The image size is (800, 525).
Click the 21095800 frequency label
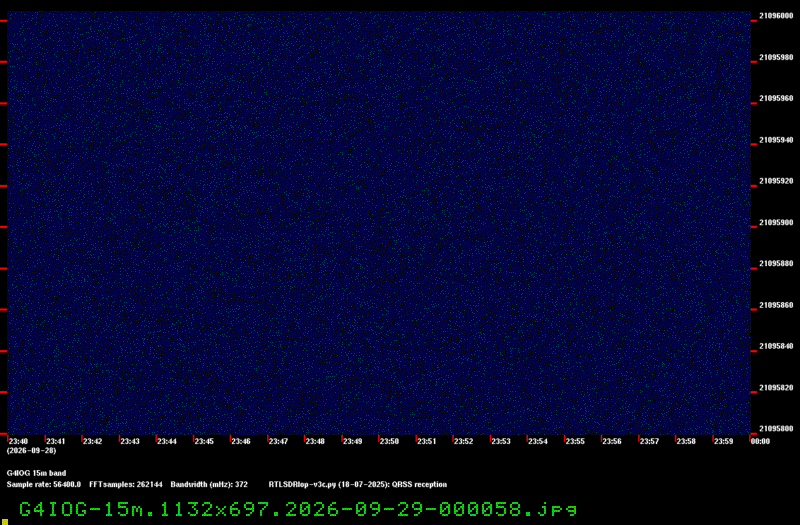776,429
